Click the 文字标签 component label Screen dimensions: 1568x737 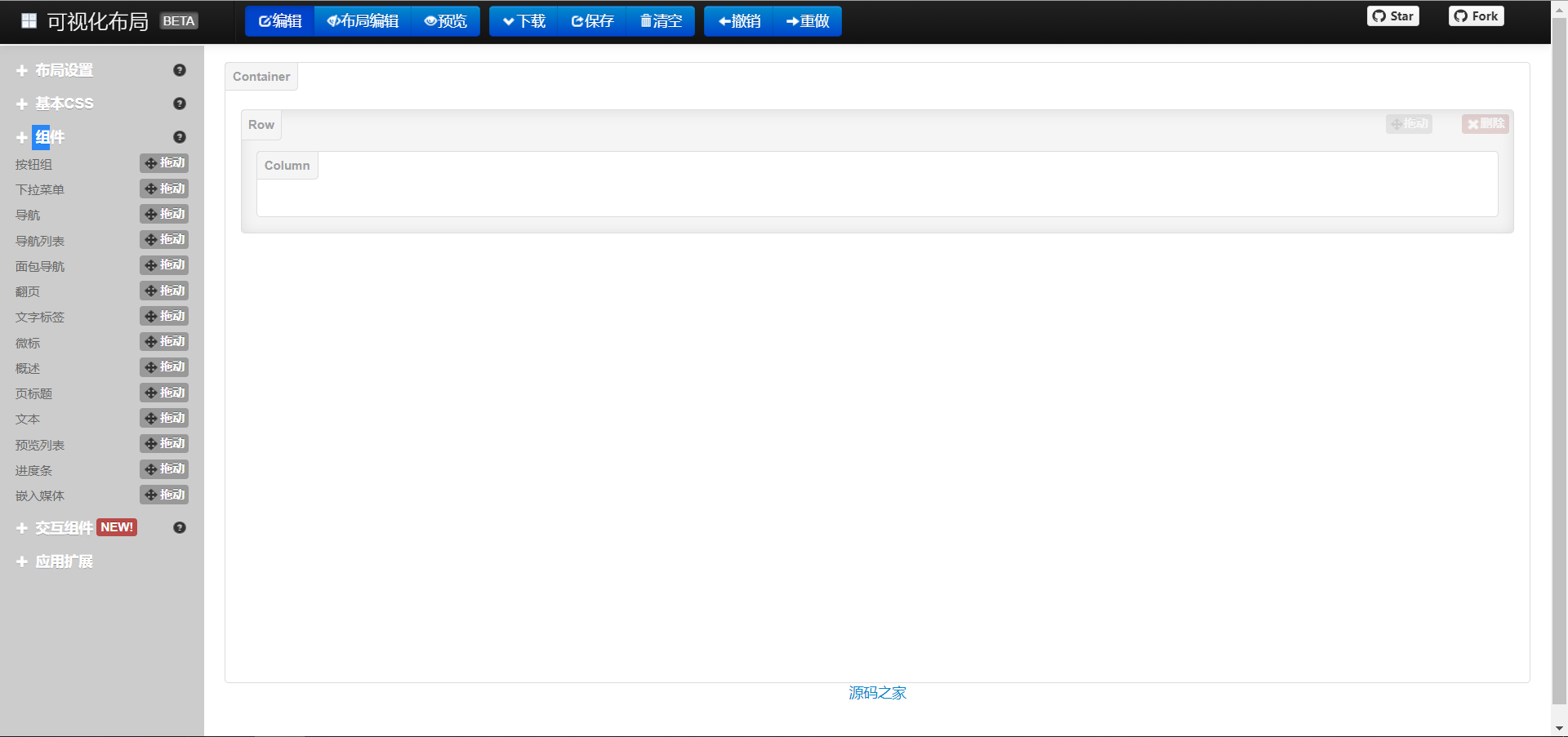tap(40, 317)
